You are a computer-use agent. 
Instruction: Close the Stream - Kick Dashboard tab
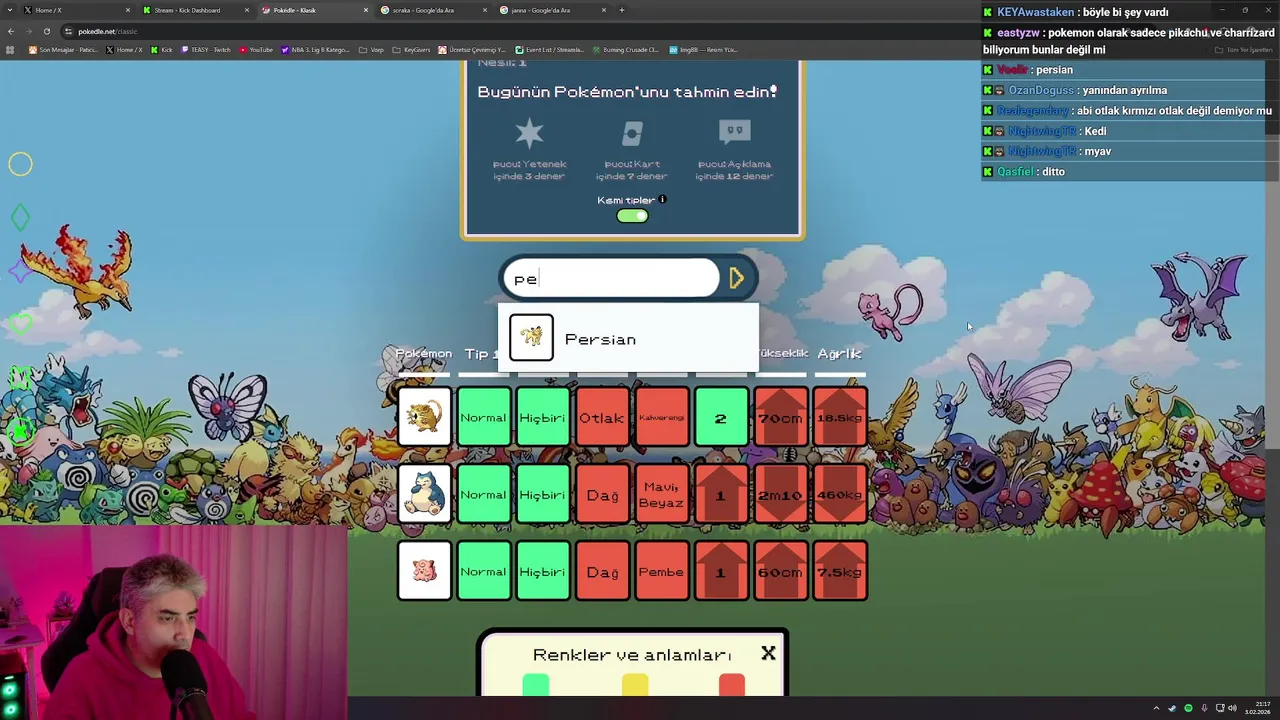click(x=246, y=10)
